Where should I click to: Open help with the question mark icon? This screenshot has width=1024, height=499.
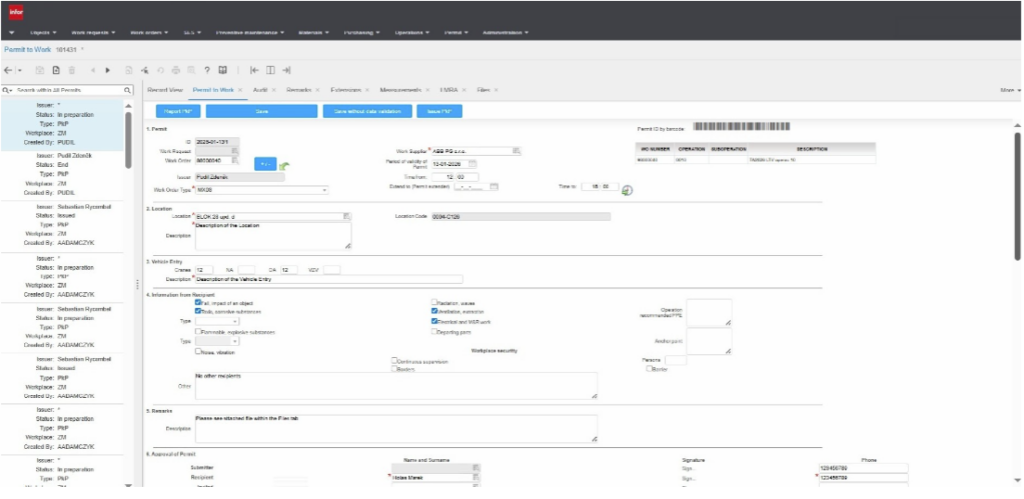207,70
